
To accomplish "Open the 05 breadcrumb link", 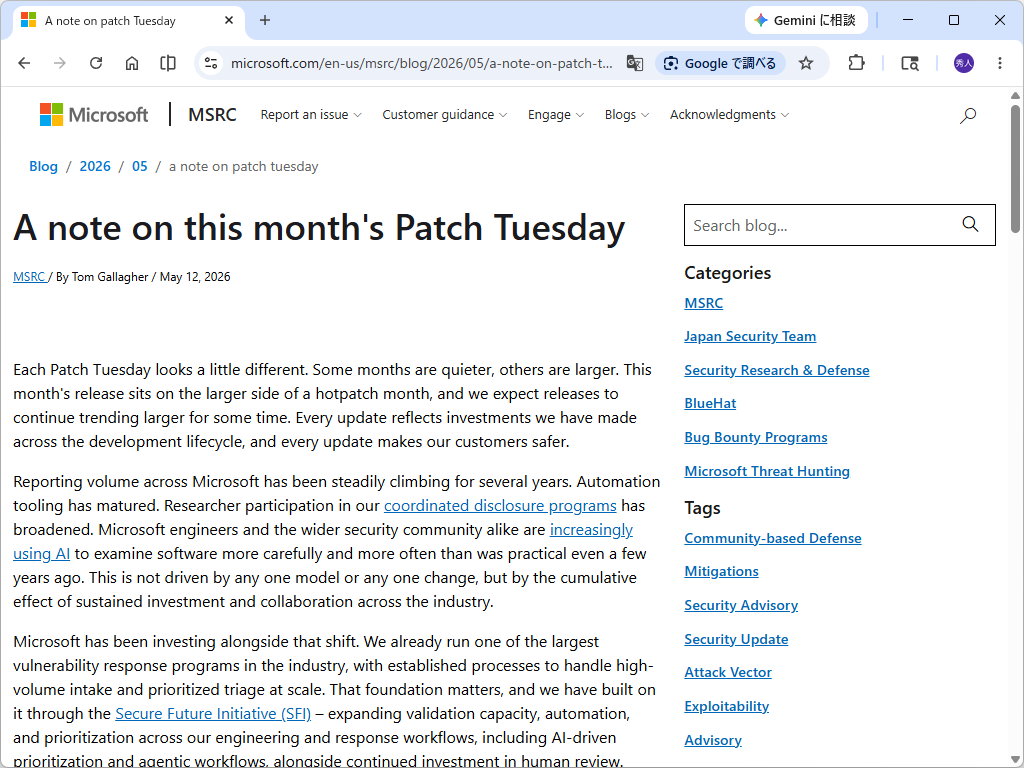I will point(140,167).
